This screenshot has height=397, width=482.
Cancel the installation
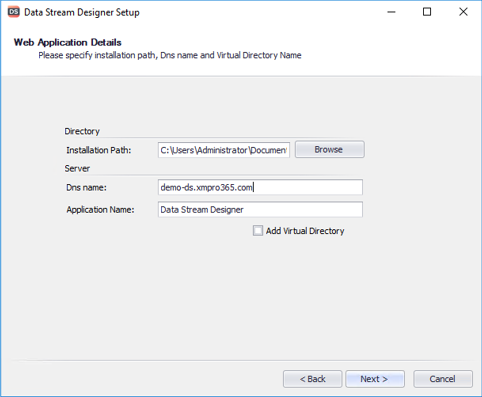(x=443, y=379)
